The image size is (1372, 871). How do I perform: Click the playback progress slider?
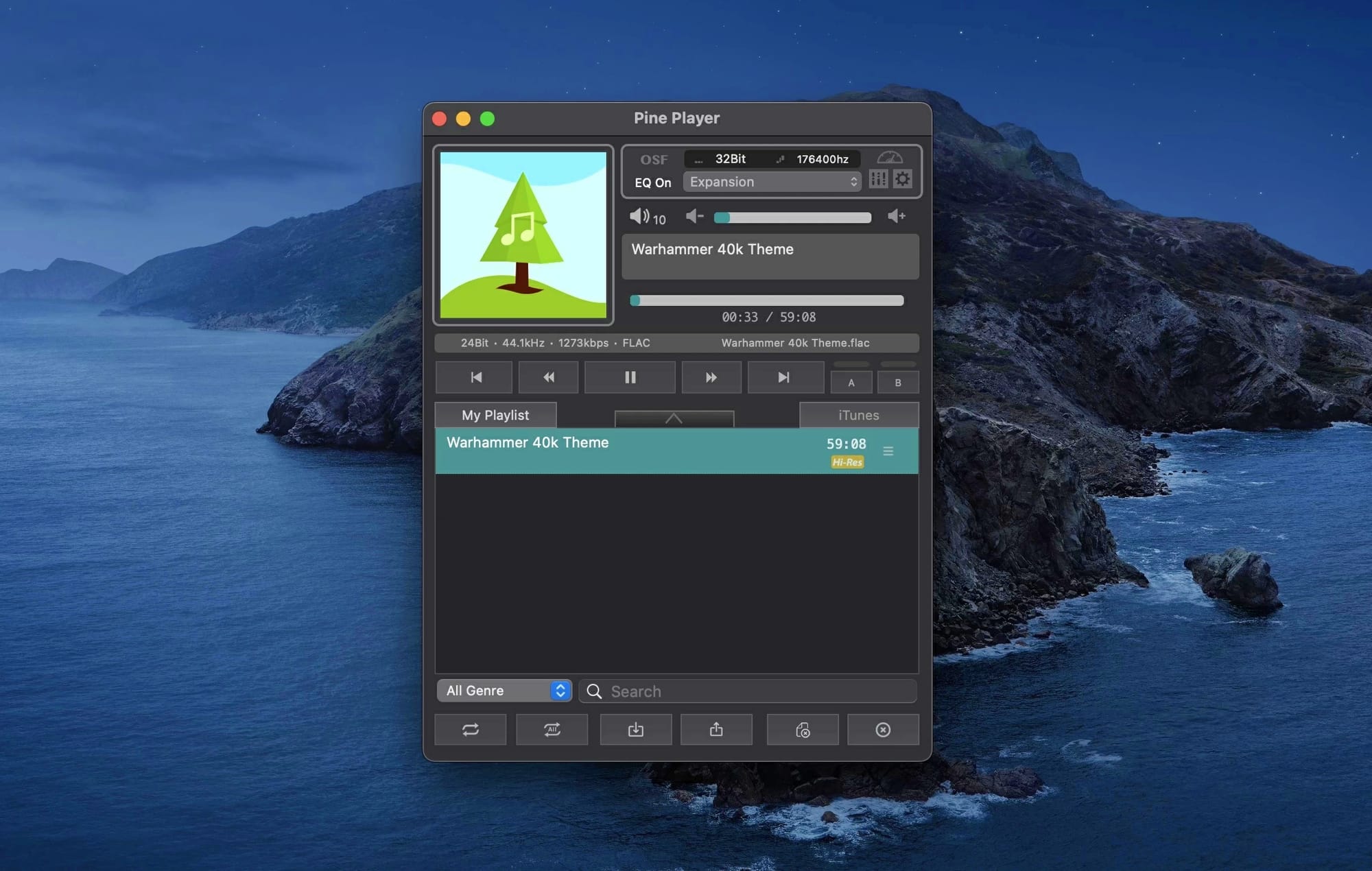click(767, 300)
